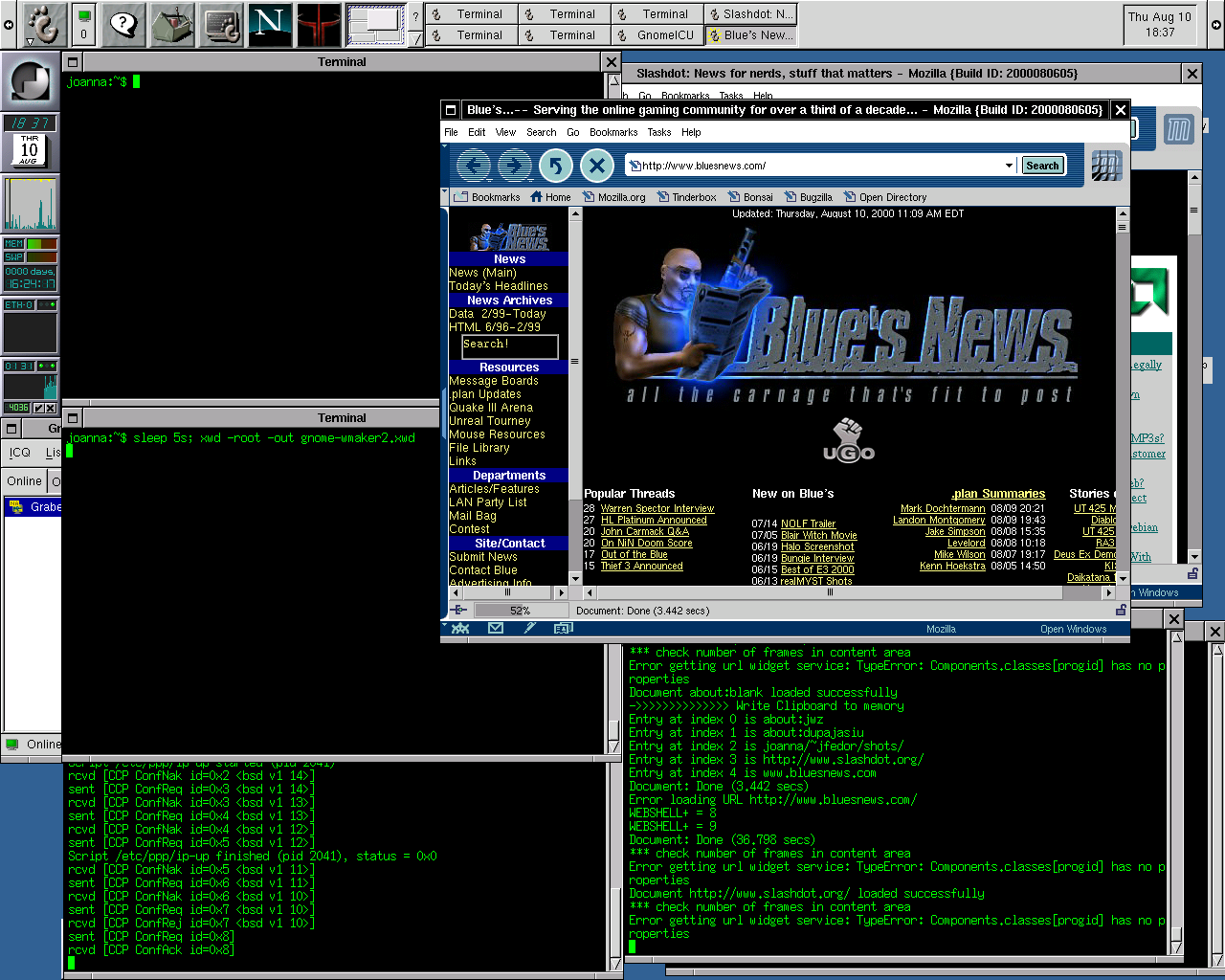
Task: Open Quake III Arena sidebar link
Action: pyautogui.click(x=491, y=408)
